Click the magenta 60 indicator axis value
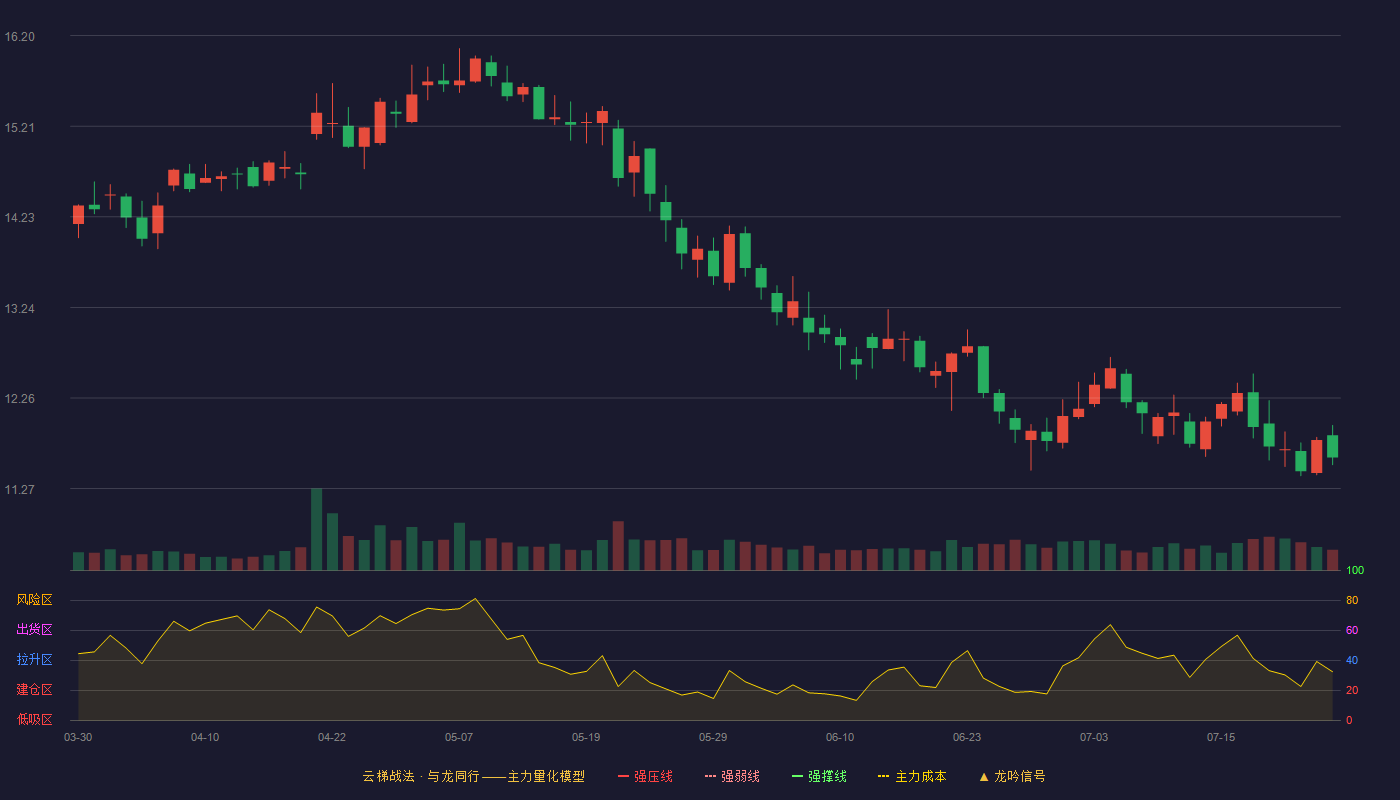 [1352, 631]
